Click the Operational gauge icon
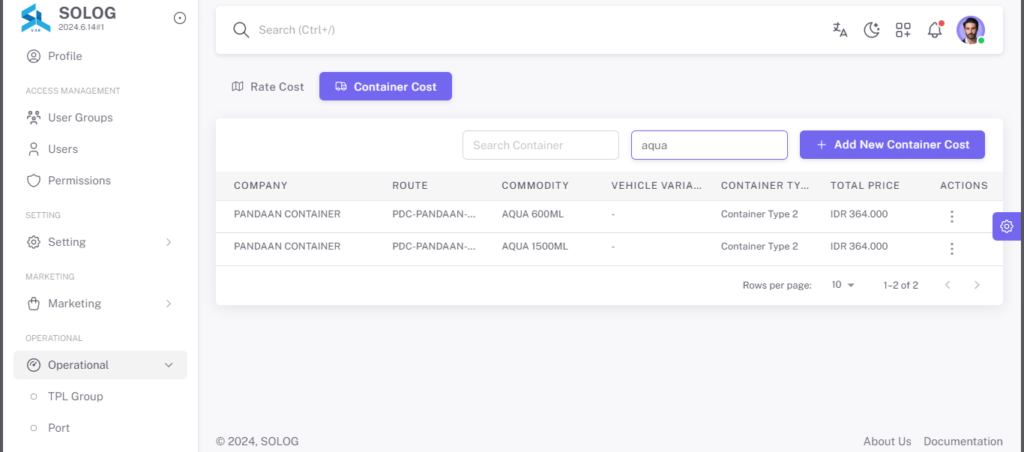The width and height of the screenshot is (1024, 452). pos(33,365)
